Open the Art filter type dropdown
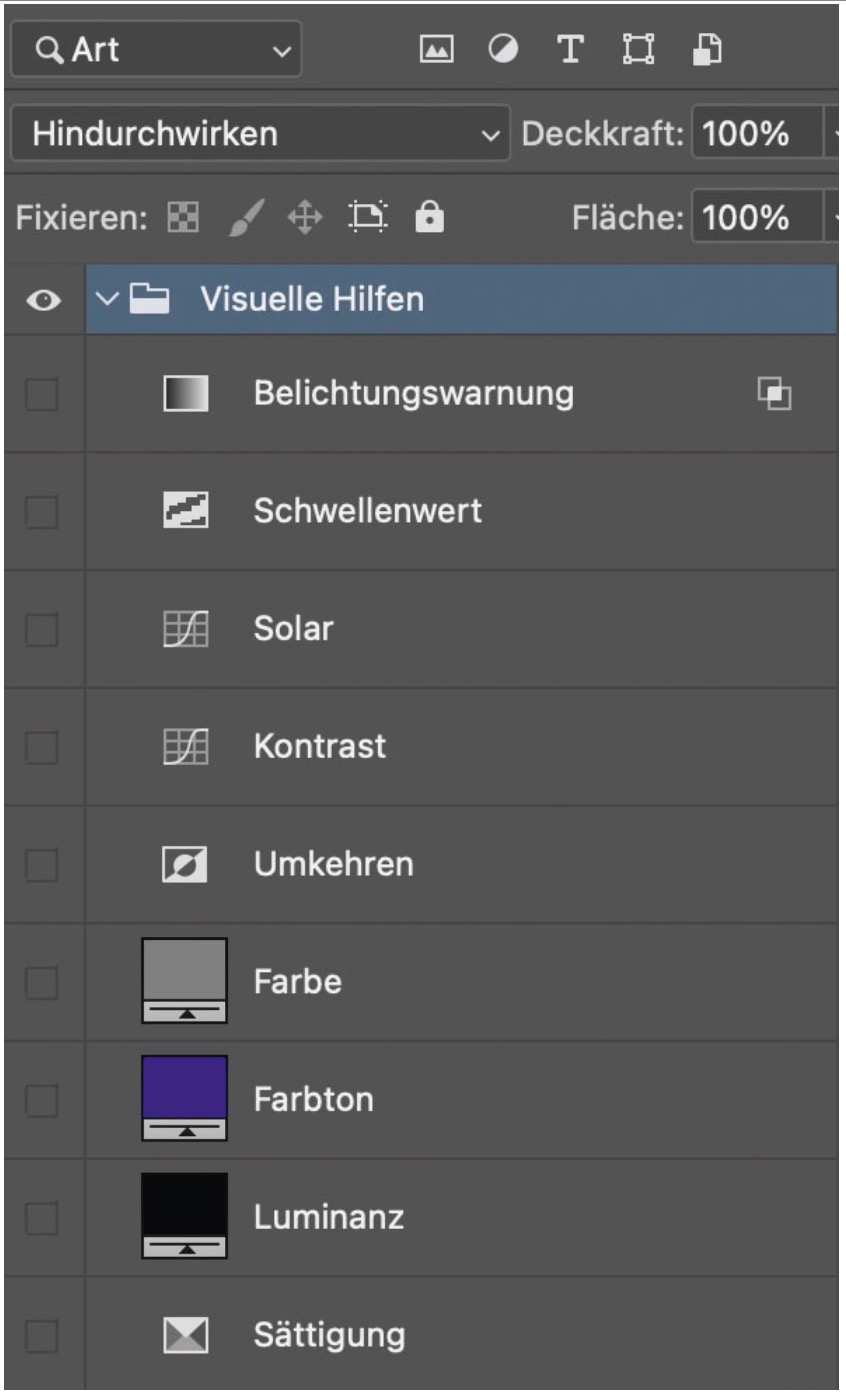846x1395 pixels. 155,49
